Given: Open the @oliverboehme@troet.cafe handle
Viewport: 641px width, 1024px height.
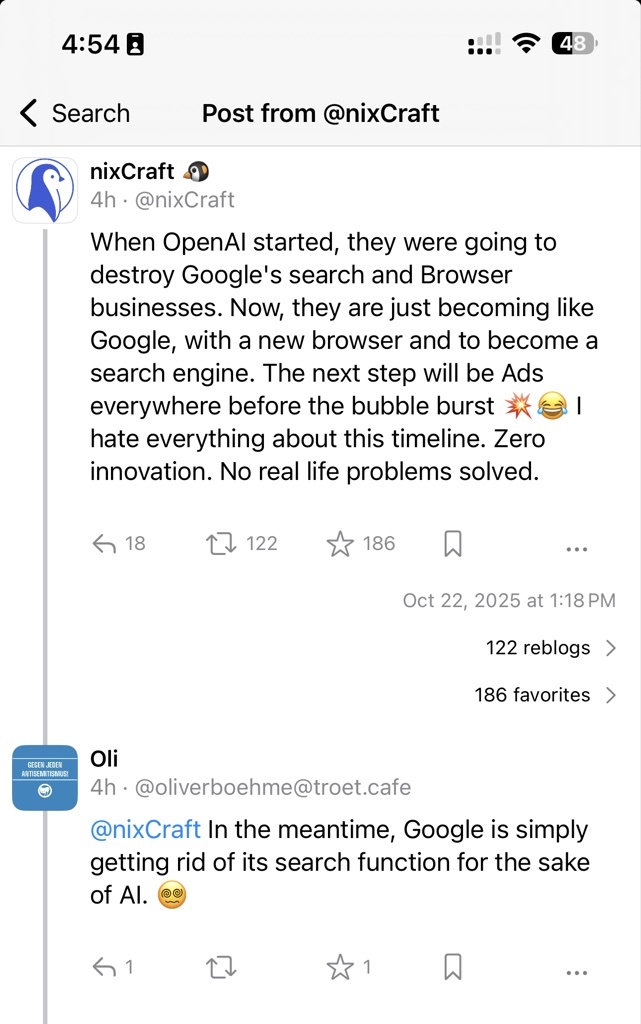Looking at the screenshot, I should (x=272, y=787).
